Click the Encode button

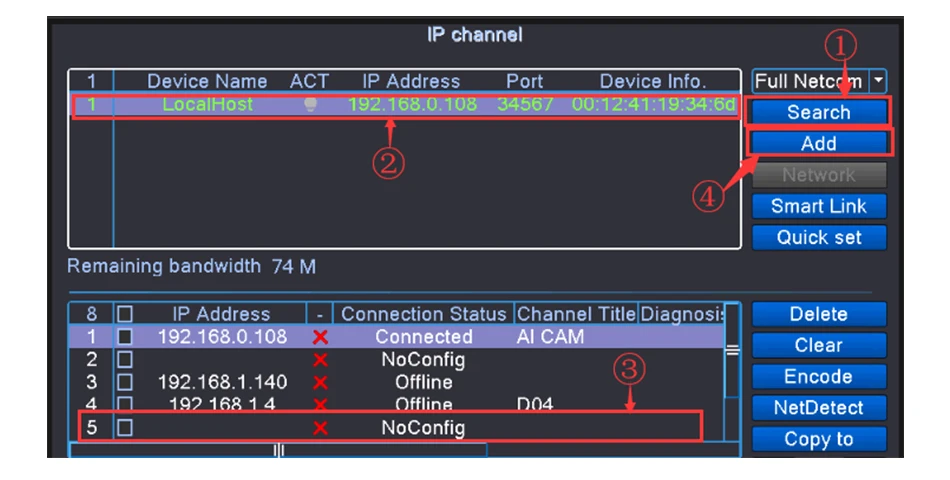[x=818, y=376]
